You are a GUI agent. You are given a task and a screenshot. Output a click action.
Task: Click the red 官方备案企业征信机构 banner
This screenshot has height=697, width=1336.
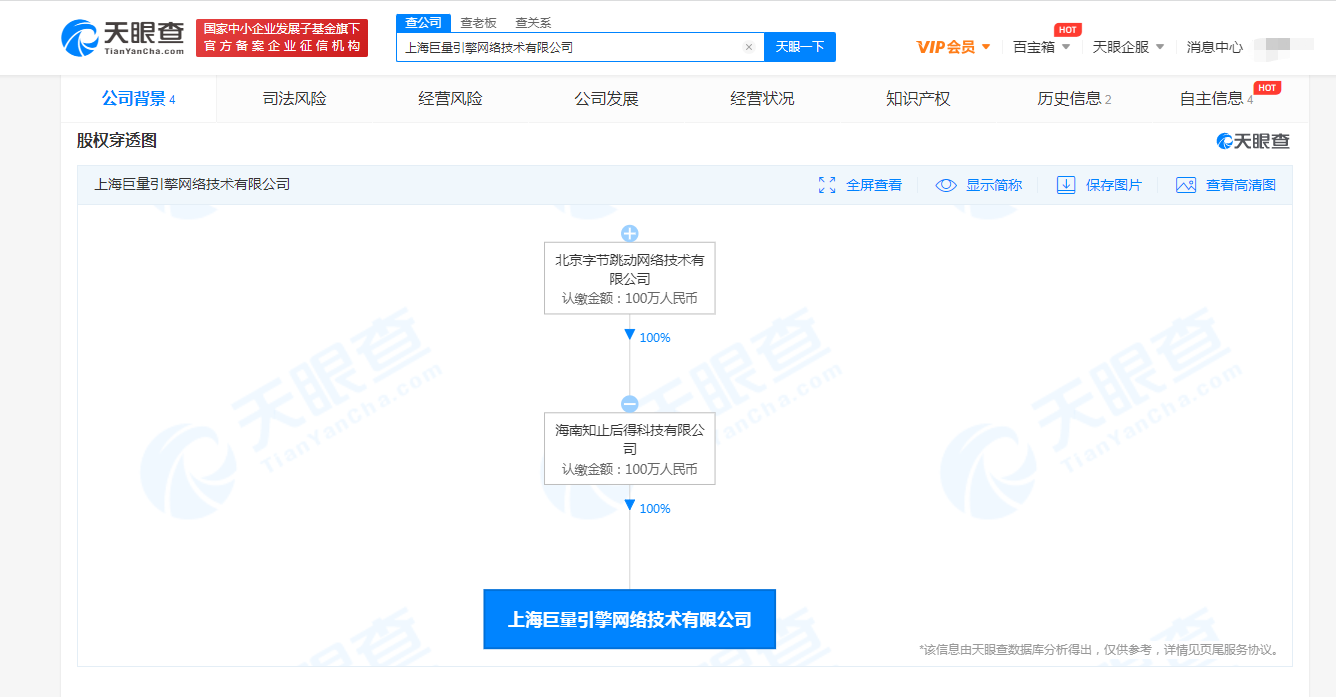[x=282, y=38]
